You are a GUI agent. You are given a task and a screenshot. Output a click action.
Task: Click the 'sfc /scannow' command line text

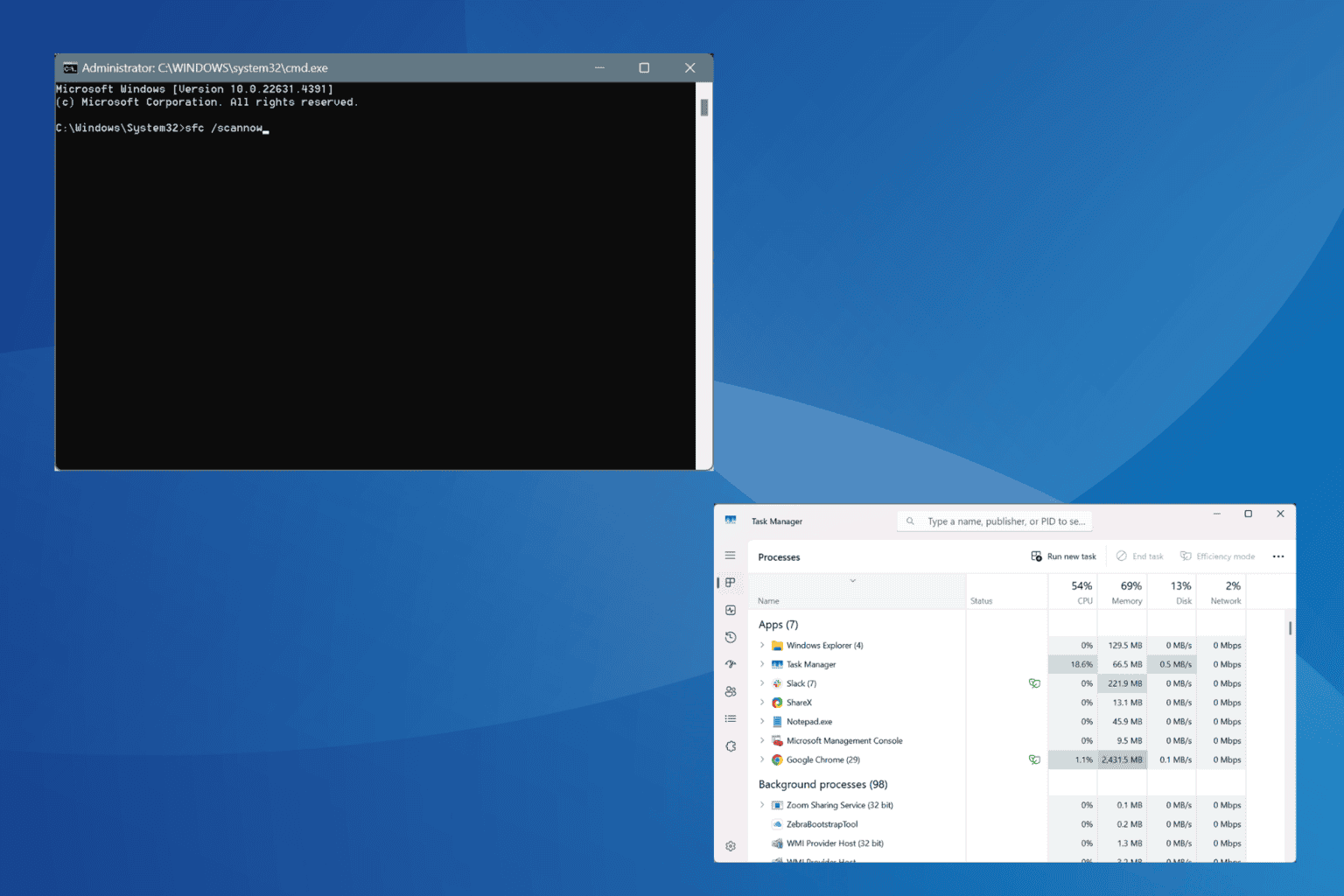tap(224, 128)
